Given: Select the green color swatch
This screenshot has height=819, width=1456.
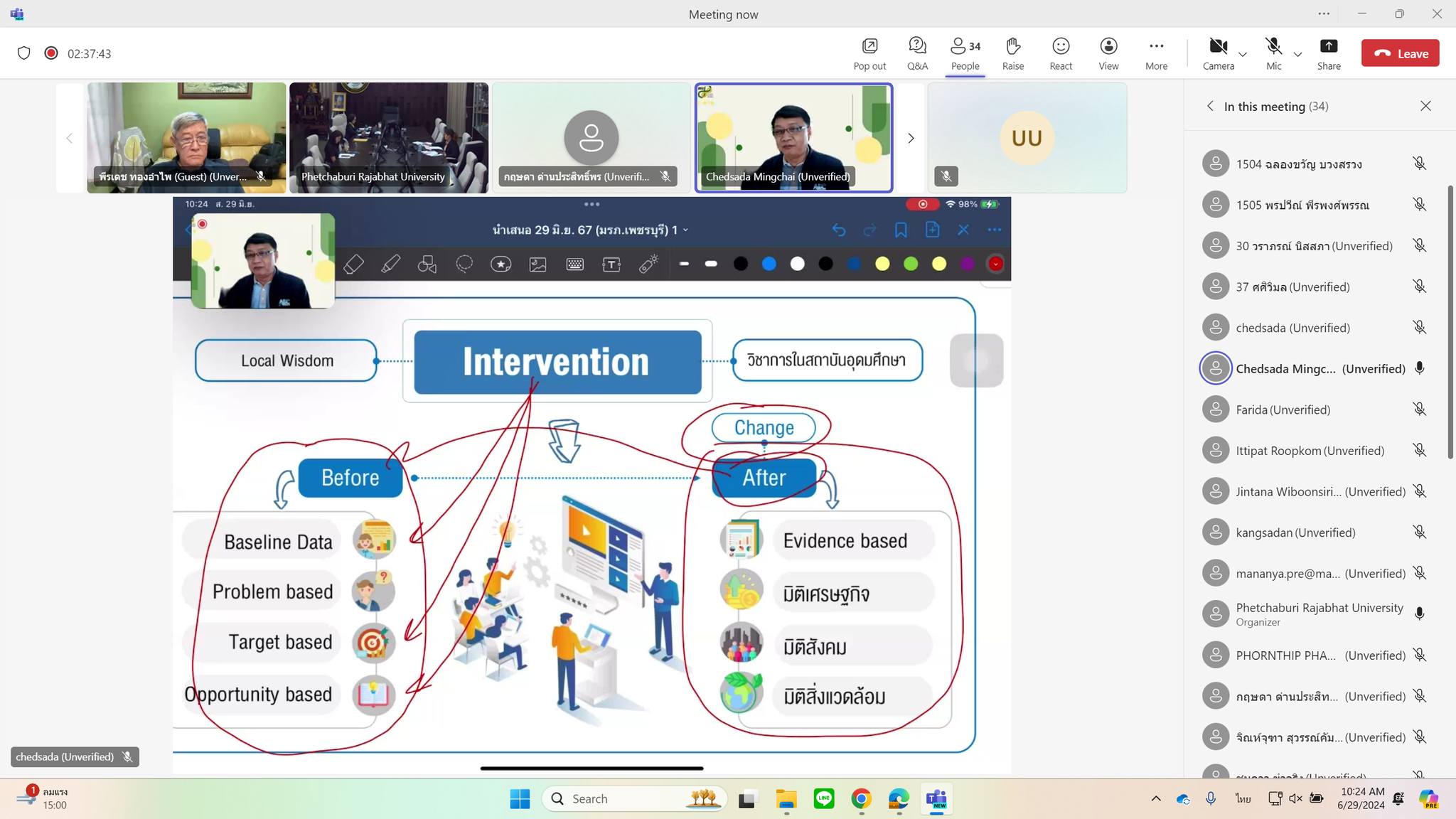Looking at the screenshot, I should coord(911,264).
